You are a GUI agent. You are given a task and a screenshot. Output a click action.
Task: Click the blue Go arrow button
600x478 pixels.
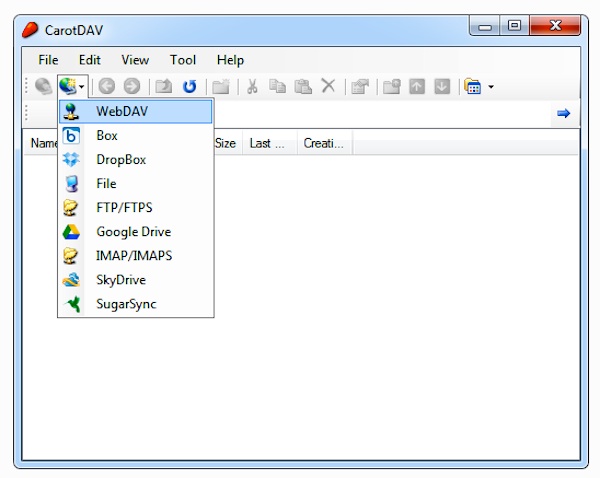click(564, 113)
